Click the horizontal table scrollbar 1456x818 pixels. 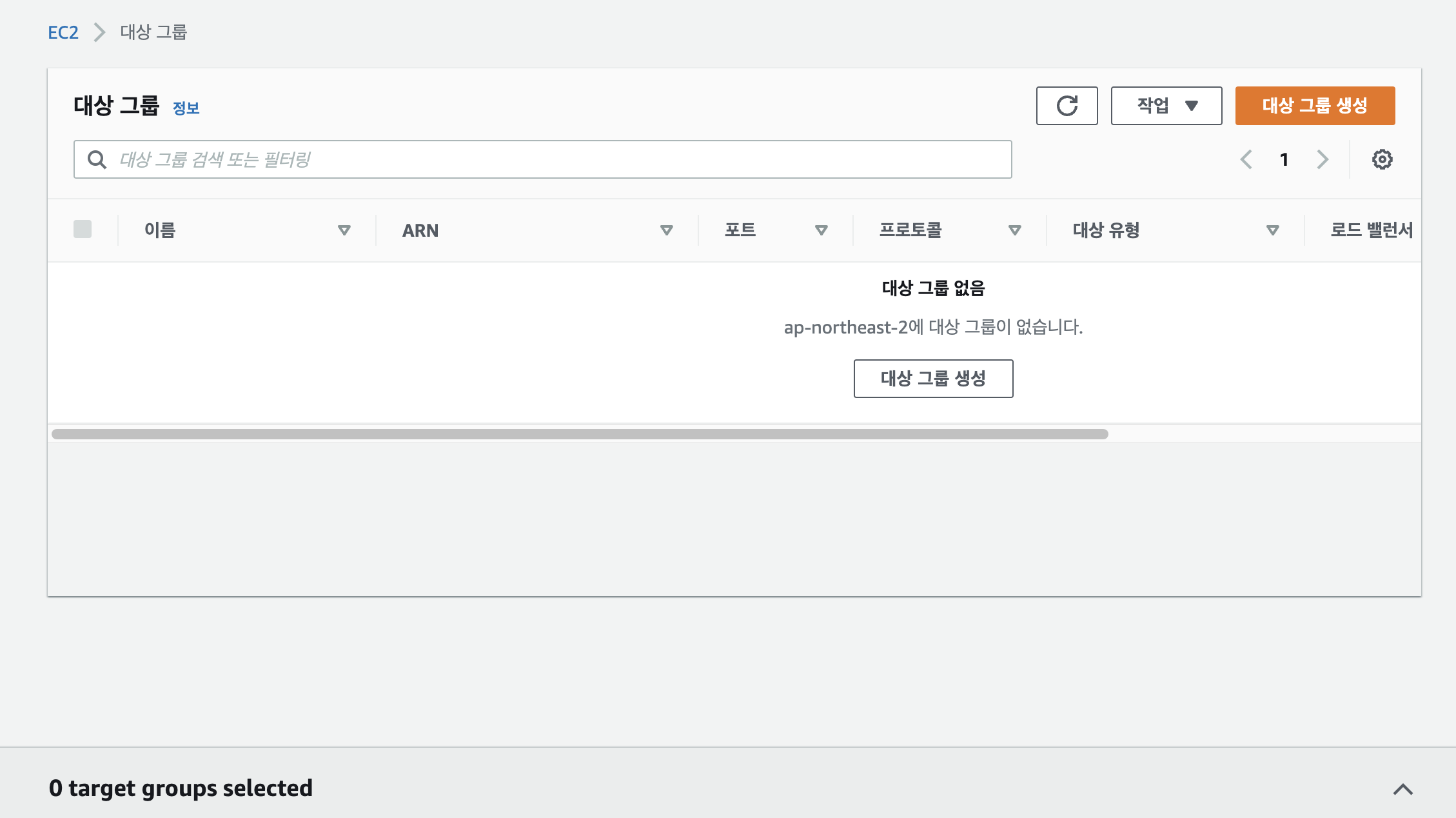point(579,434)
